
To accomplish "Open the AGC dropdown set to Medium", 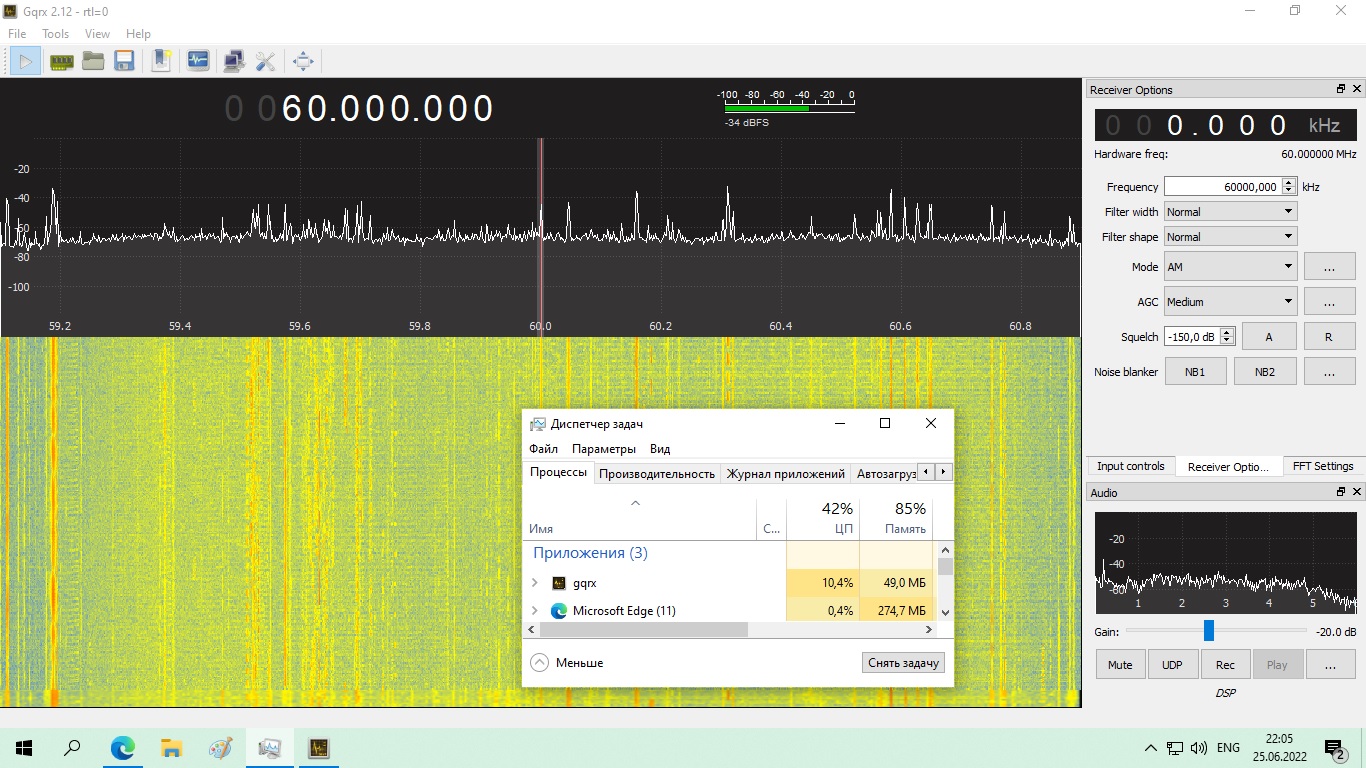I will click(1229, 302).
